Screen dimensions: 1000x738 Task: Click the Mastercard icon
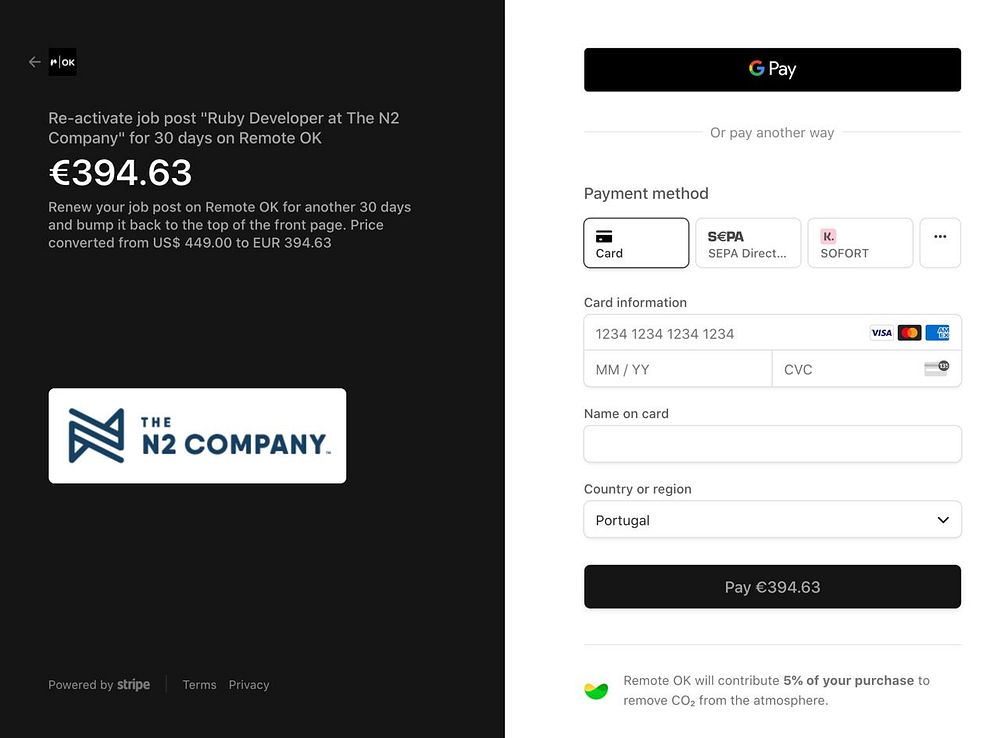[x=909, y=333]
